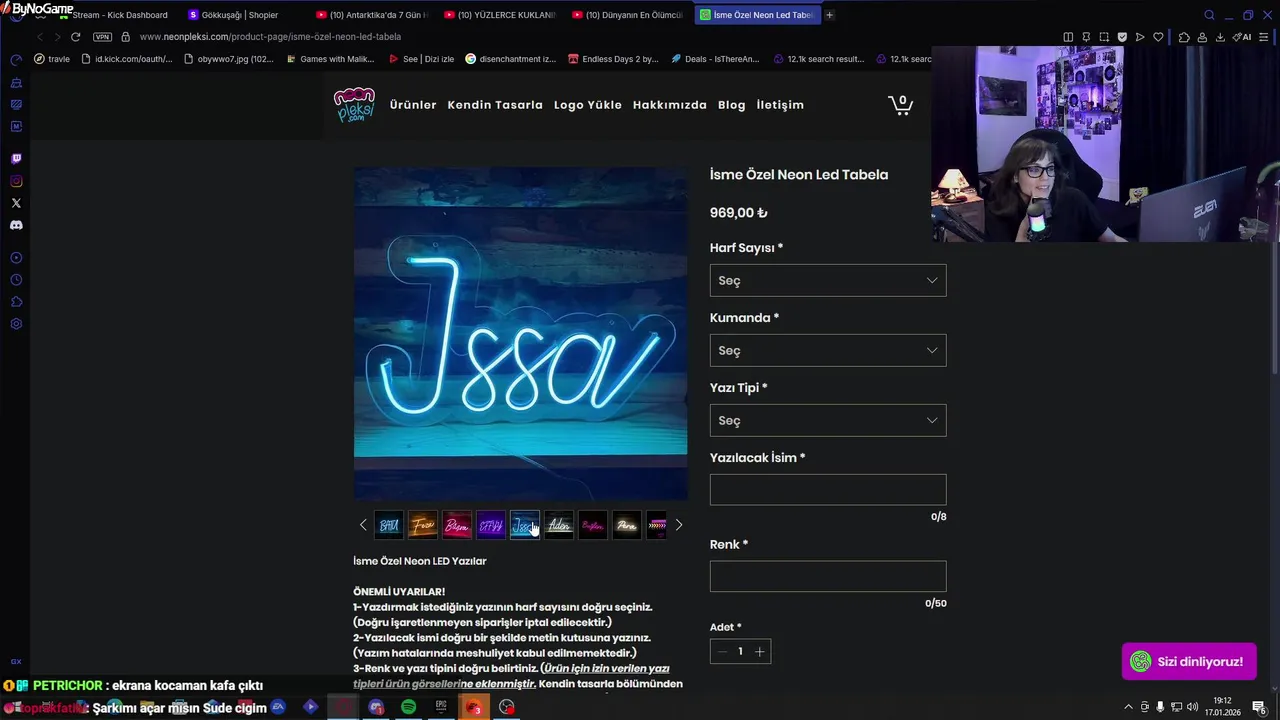Open the split screen icon in toolbar
Viewport: 1280px width, 720px height.
(x=1068, y=37)
